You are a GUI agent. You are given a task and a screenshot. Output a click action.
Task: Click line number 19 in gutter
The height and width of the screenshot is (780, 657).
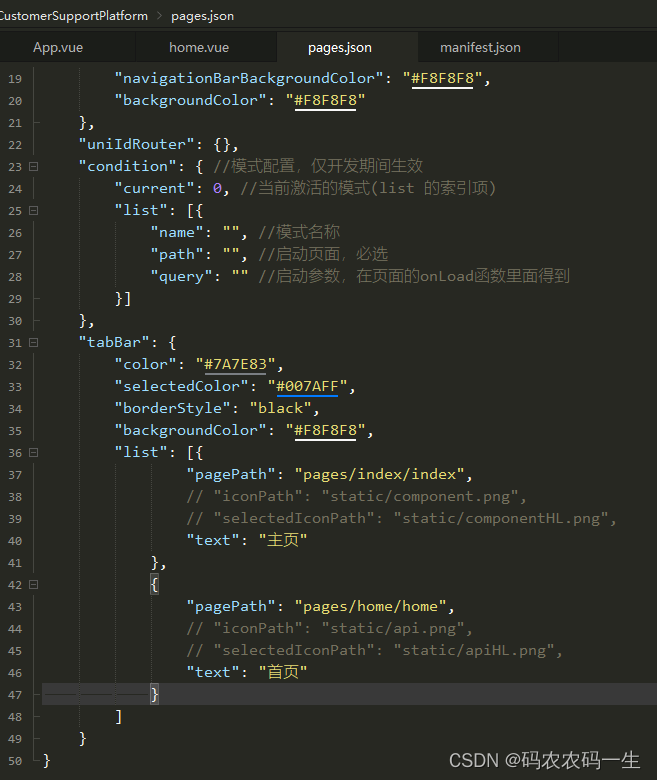pos(15,79)
